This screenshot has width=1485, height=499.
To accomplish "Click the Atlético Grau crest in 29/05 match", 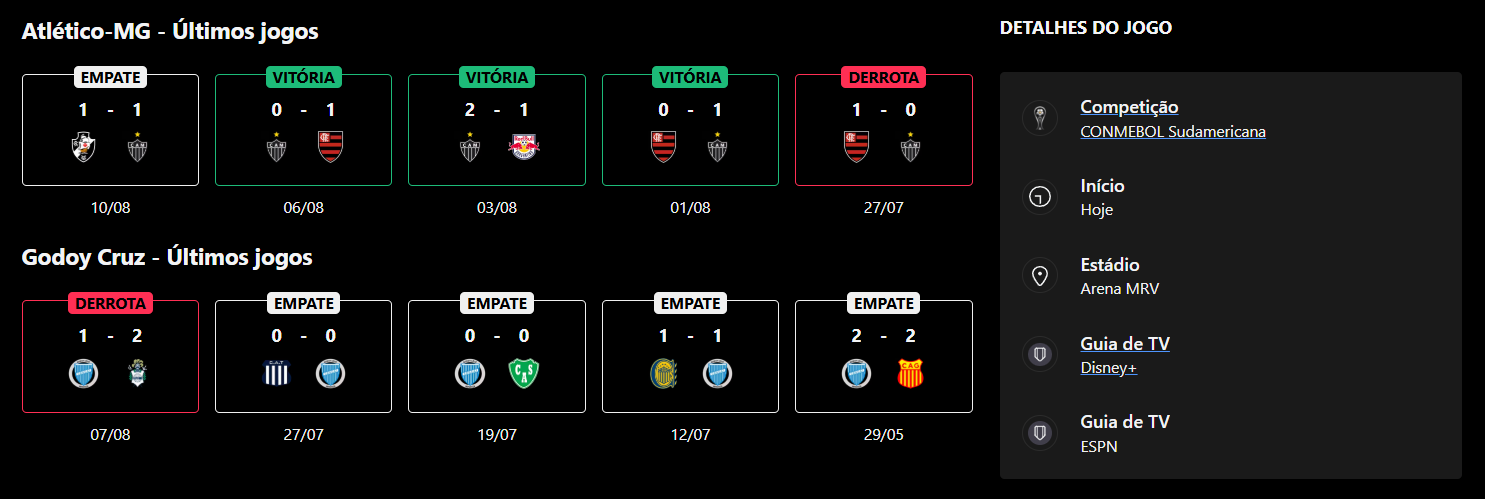I will 911,374.
